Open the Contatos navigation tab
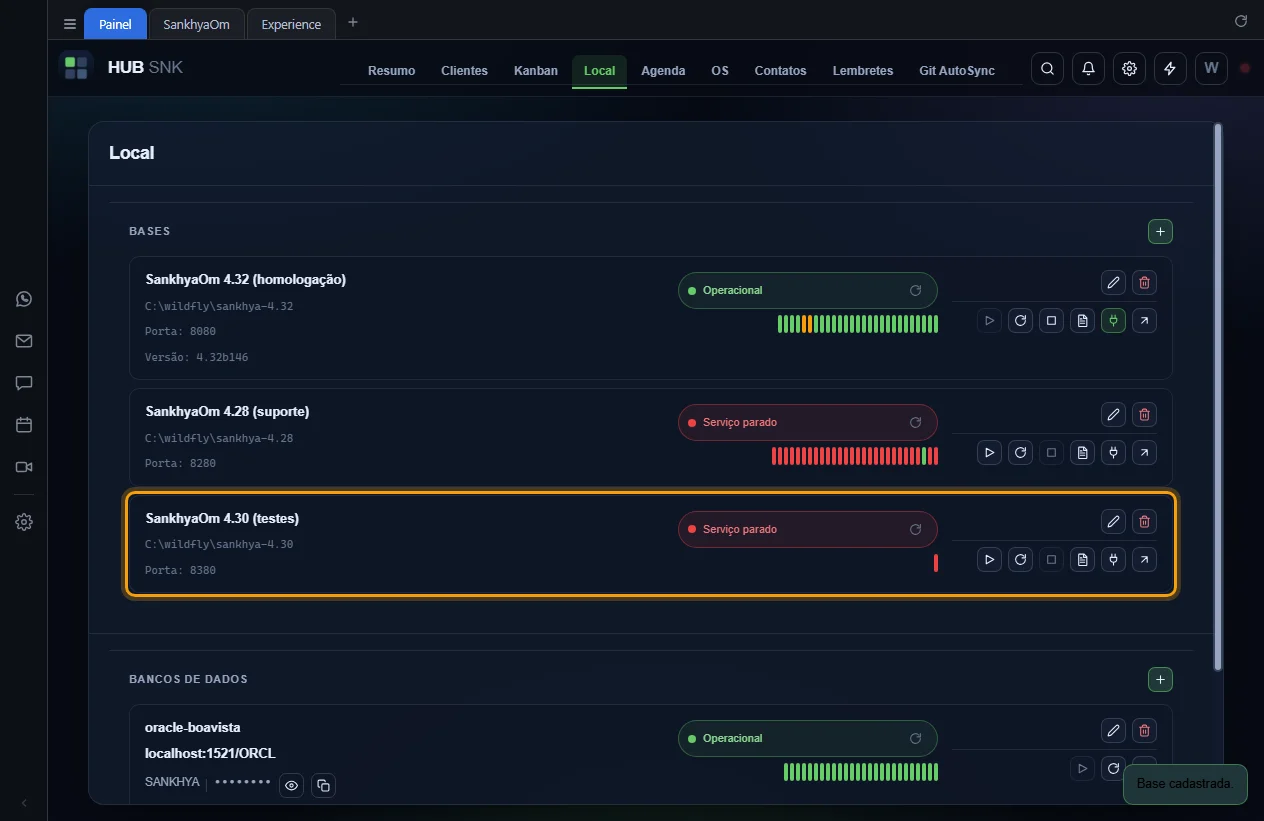 tap(780, 71)
